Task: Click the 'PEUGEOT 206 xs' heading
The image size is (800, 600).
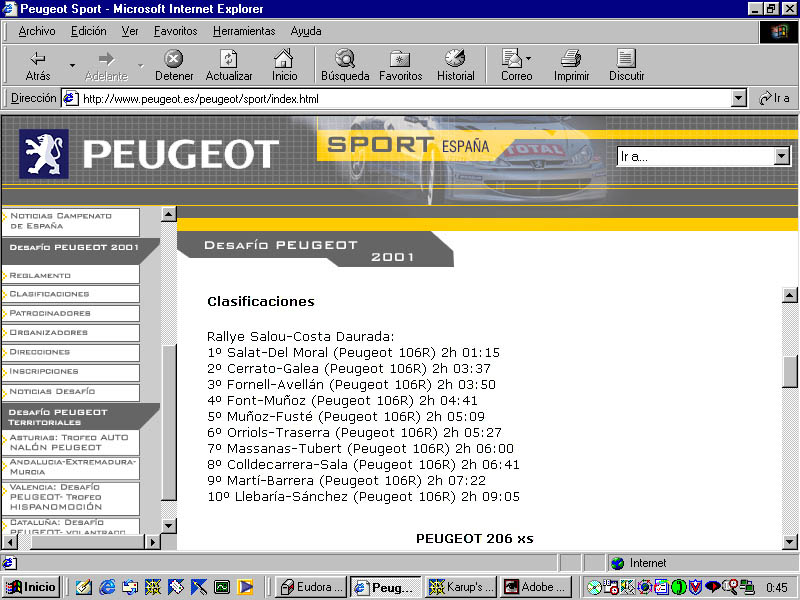Action: click(474, 539)
